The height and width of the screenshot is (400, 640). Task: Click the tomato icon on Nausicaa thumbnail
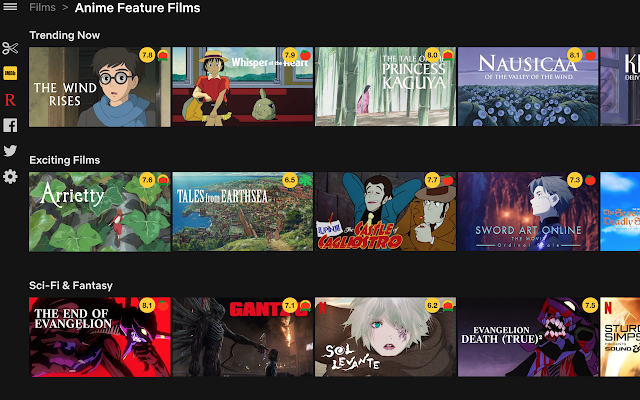(590, 55)
